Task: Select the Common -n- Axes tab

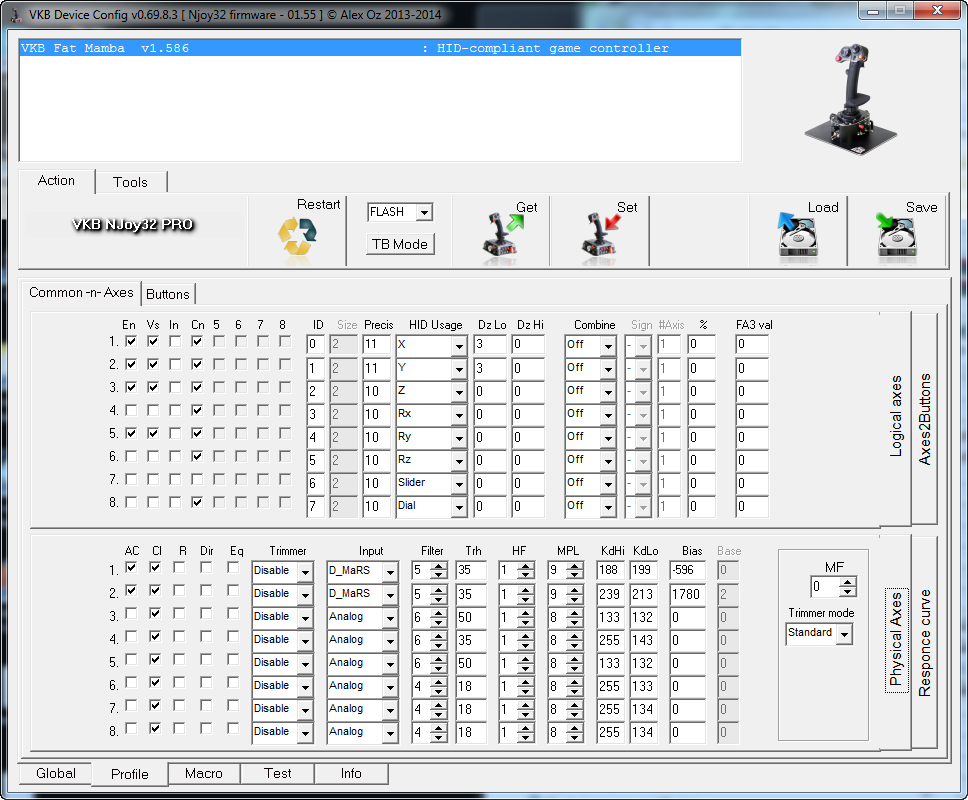Action: tap(81, 293)
